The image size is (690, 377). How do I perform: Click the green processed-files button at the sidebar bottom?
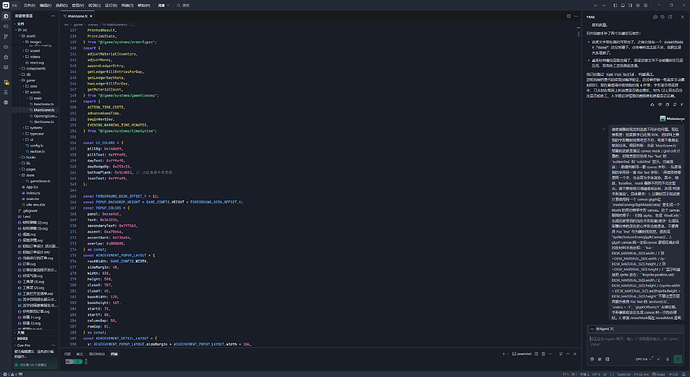point(35,365)
